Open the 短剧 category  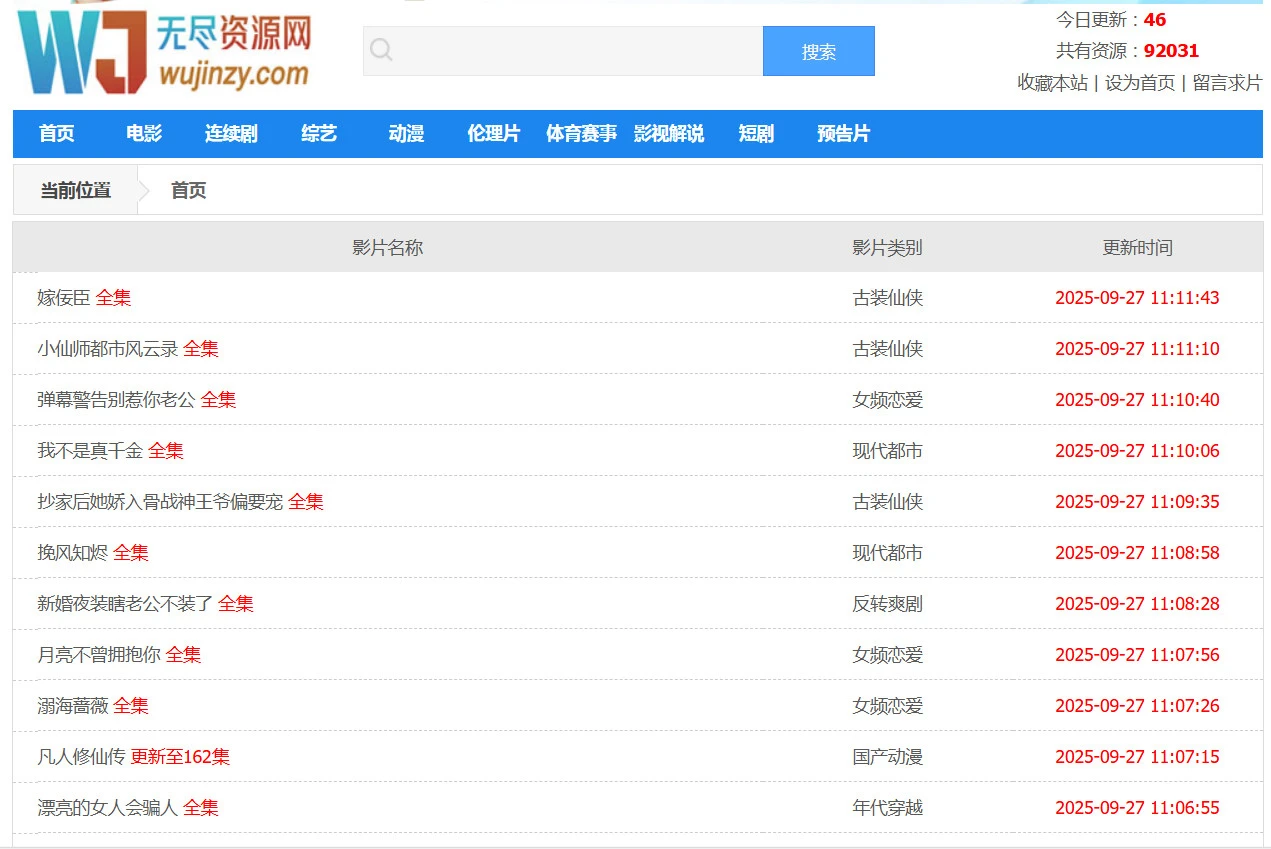755,133
